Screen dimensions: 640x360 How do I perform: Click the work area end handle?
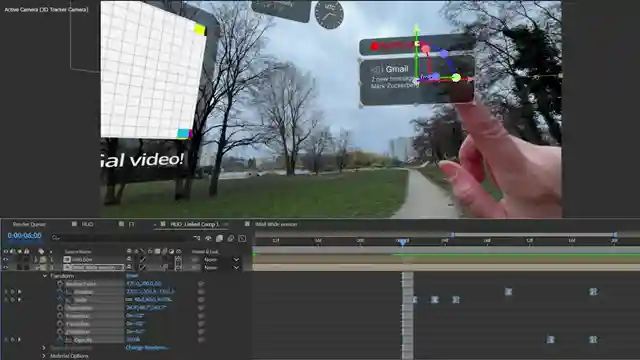(x=615, y=235)
